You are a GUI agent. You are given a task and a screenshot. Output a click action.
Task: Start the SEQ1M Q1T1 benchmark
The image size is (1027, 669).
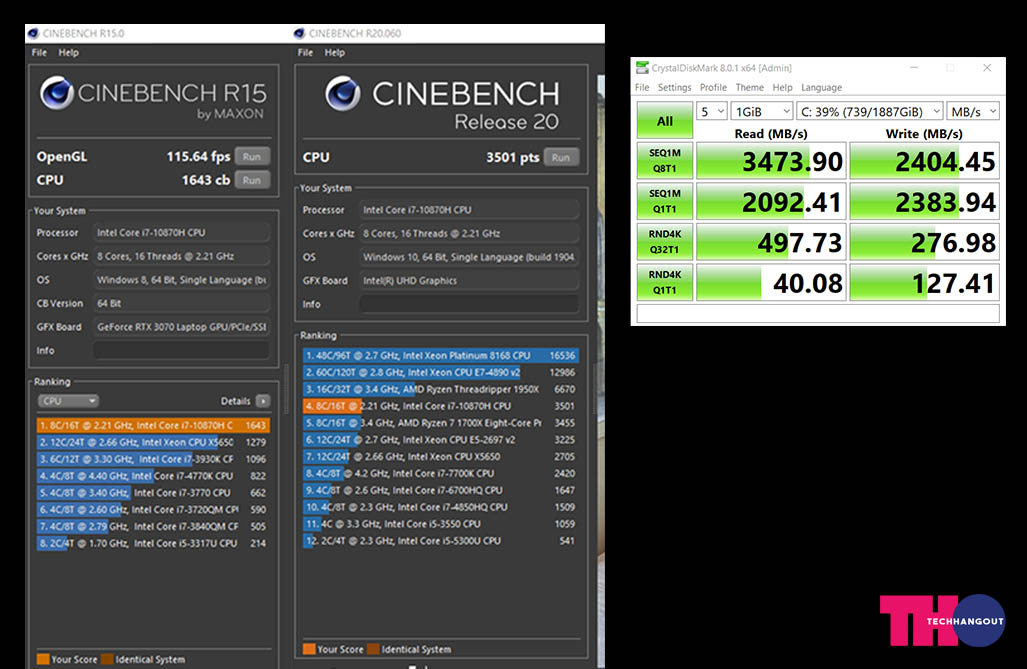click(665, 201)
